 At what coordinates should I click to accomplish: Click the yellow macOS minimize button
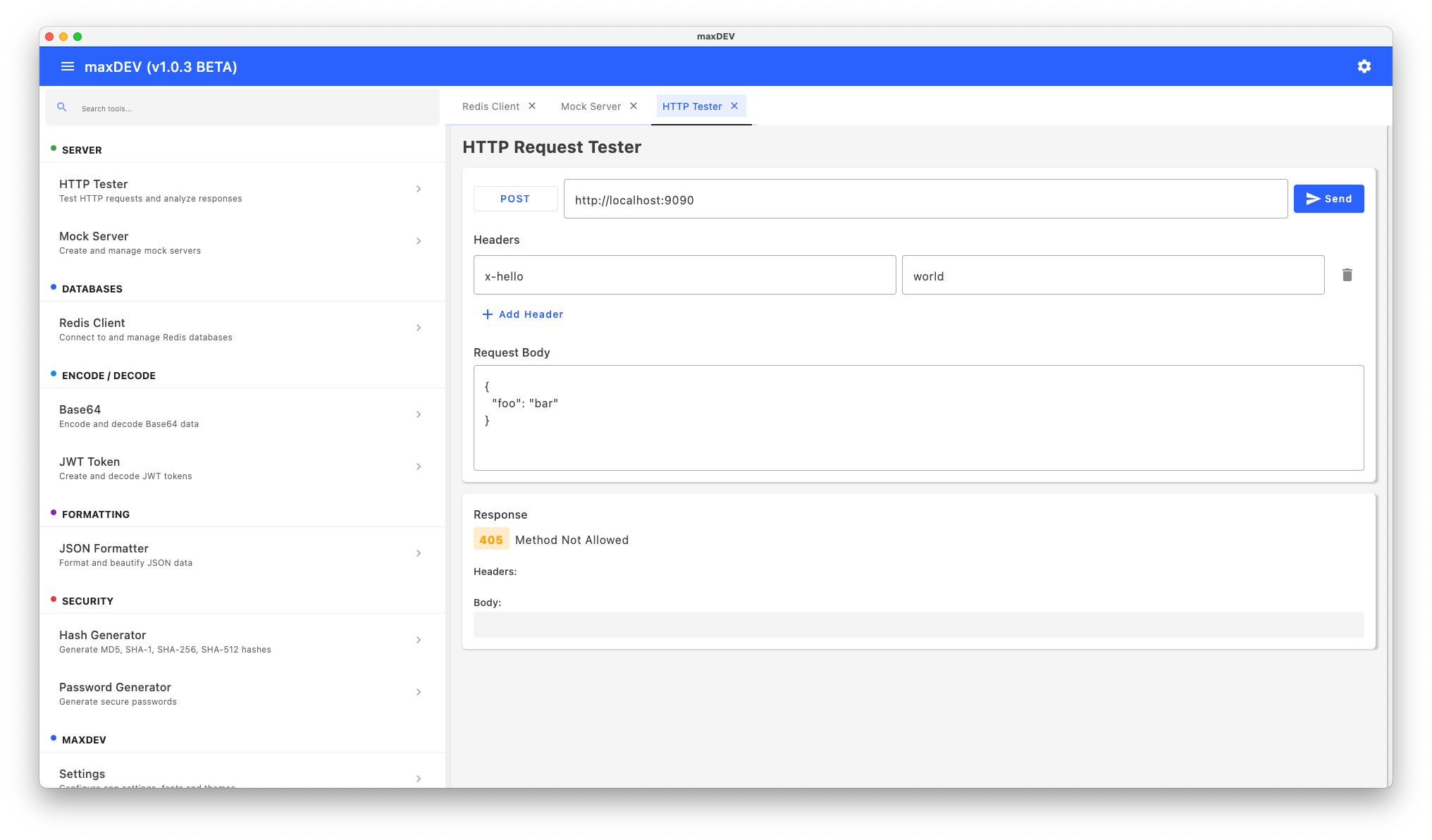coord(63,37)
